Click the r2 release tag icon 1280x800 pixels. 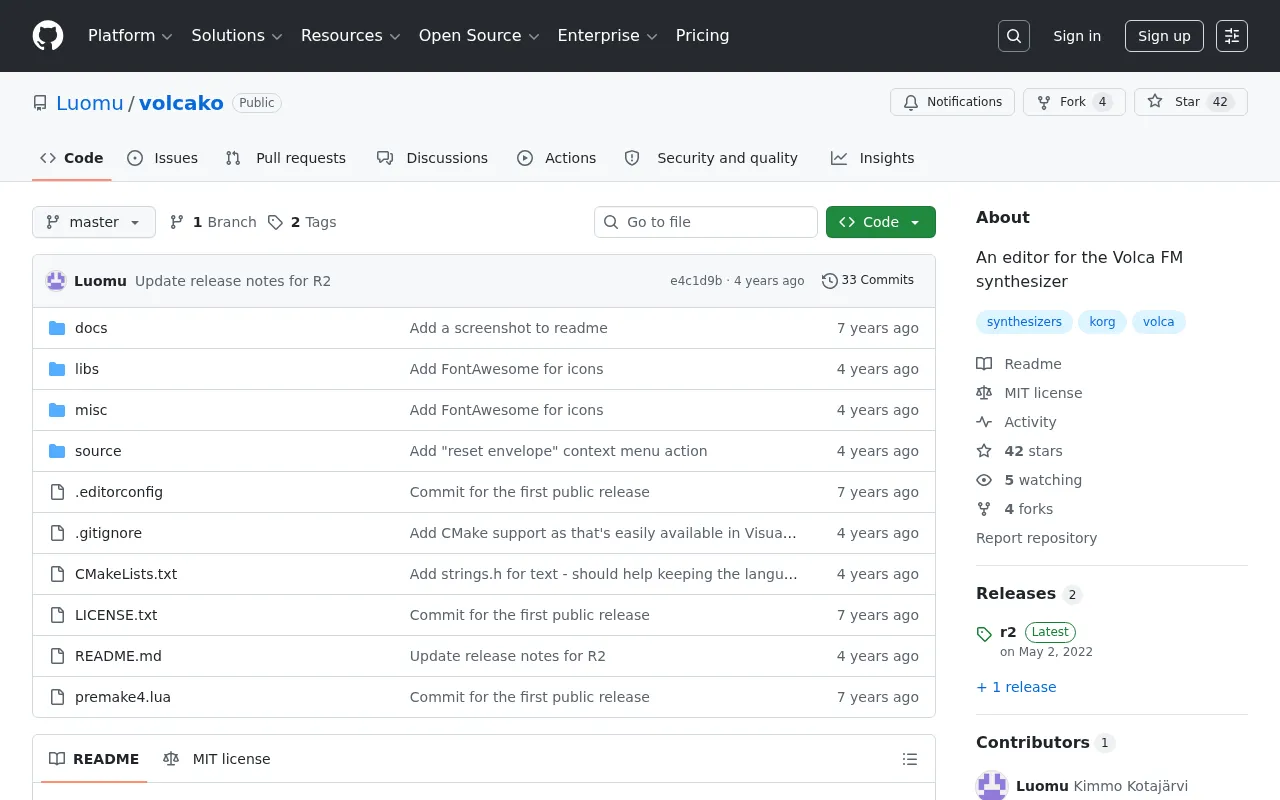click(x=984, y=634)
